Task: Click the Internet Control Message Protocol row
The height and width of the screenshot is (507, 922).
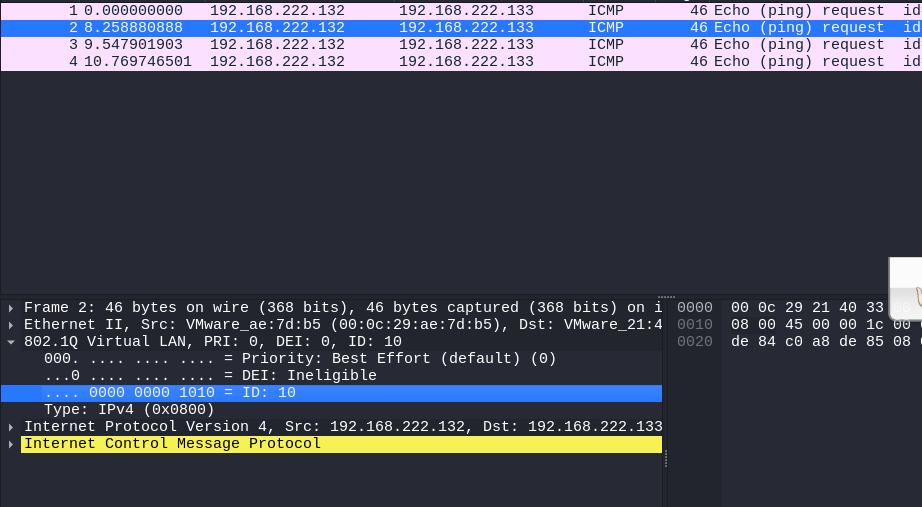Action: 341,443
